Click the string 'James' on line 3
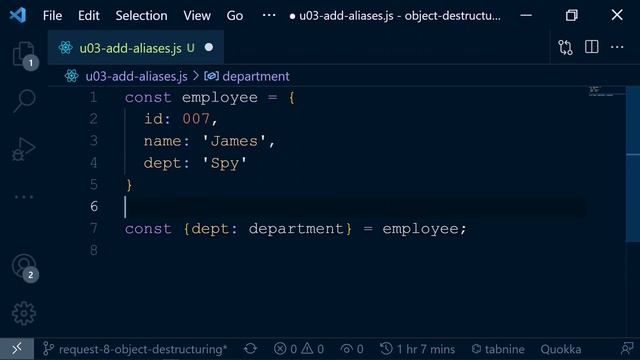640x360 pixels. [x=234, y=141]
